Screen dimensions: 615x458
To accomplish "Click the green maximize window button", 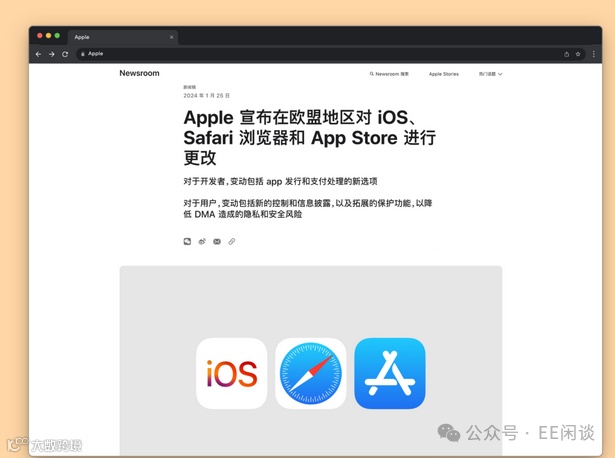I will click(57, 36).
